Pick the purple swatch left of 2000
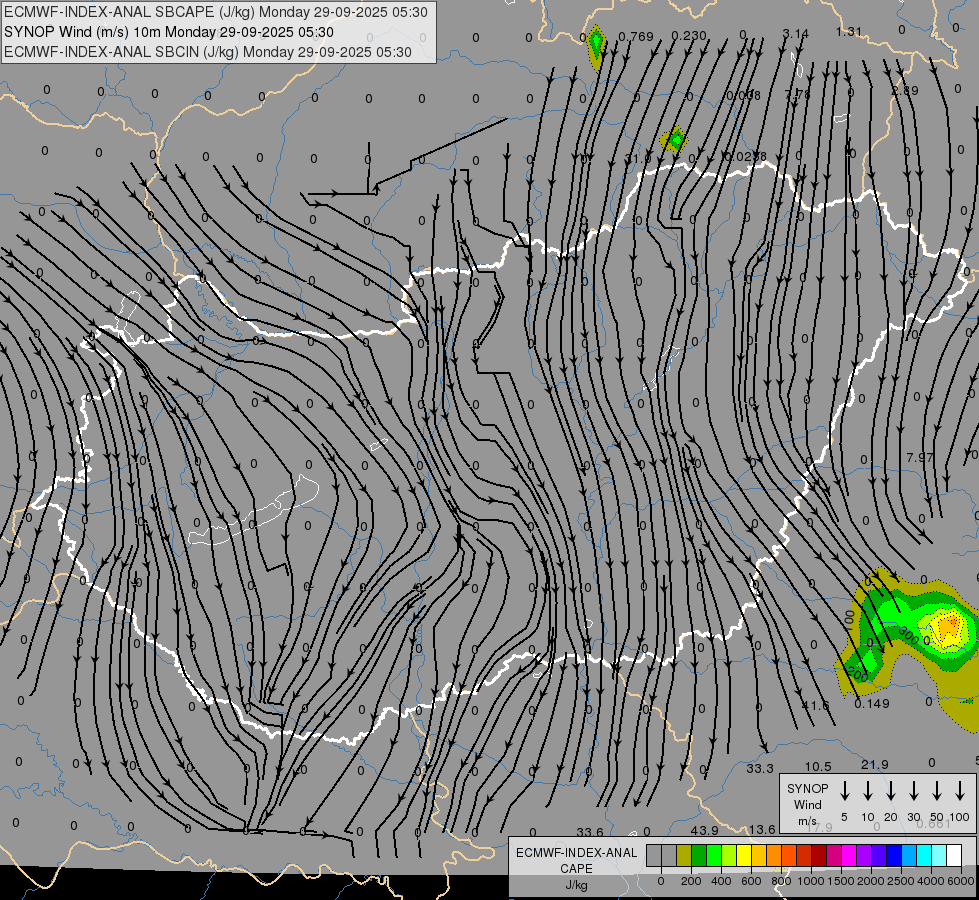Image resolution: width=979 pixels, height=900 pixels. click(864, 856)
